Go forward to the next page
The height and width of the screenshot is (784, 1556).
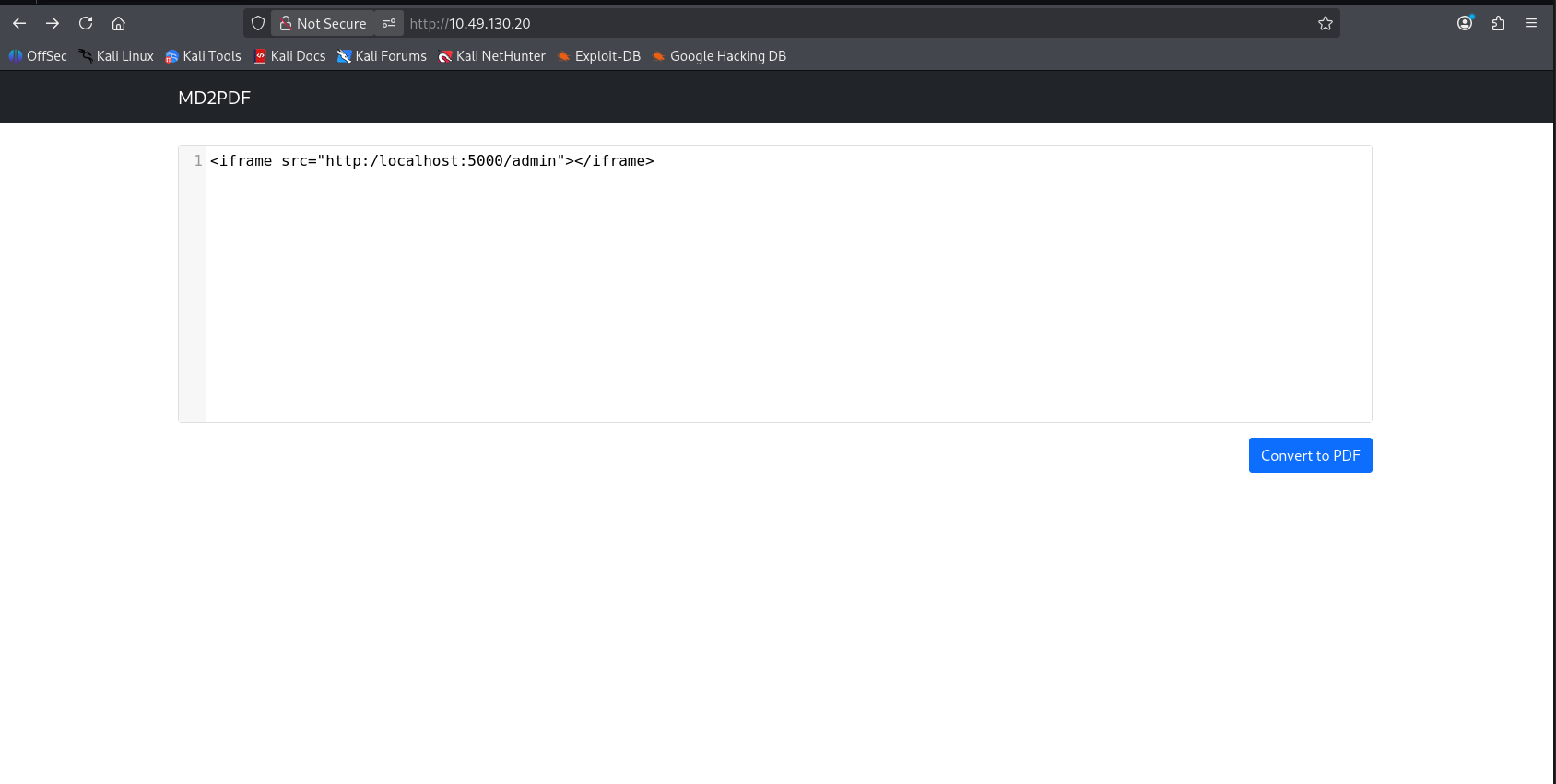(x=53, y=23)
